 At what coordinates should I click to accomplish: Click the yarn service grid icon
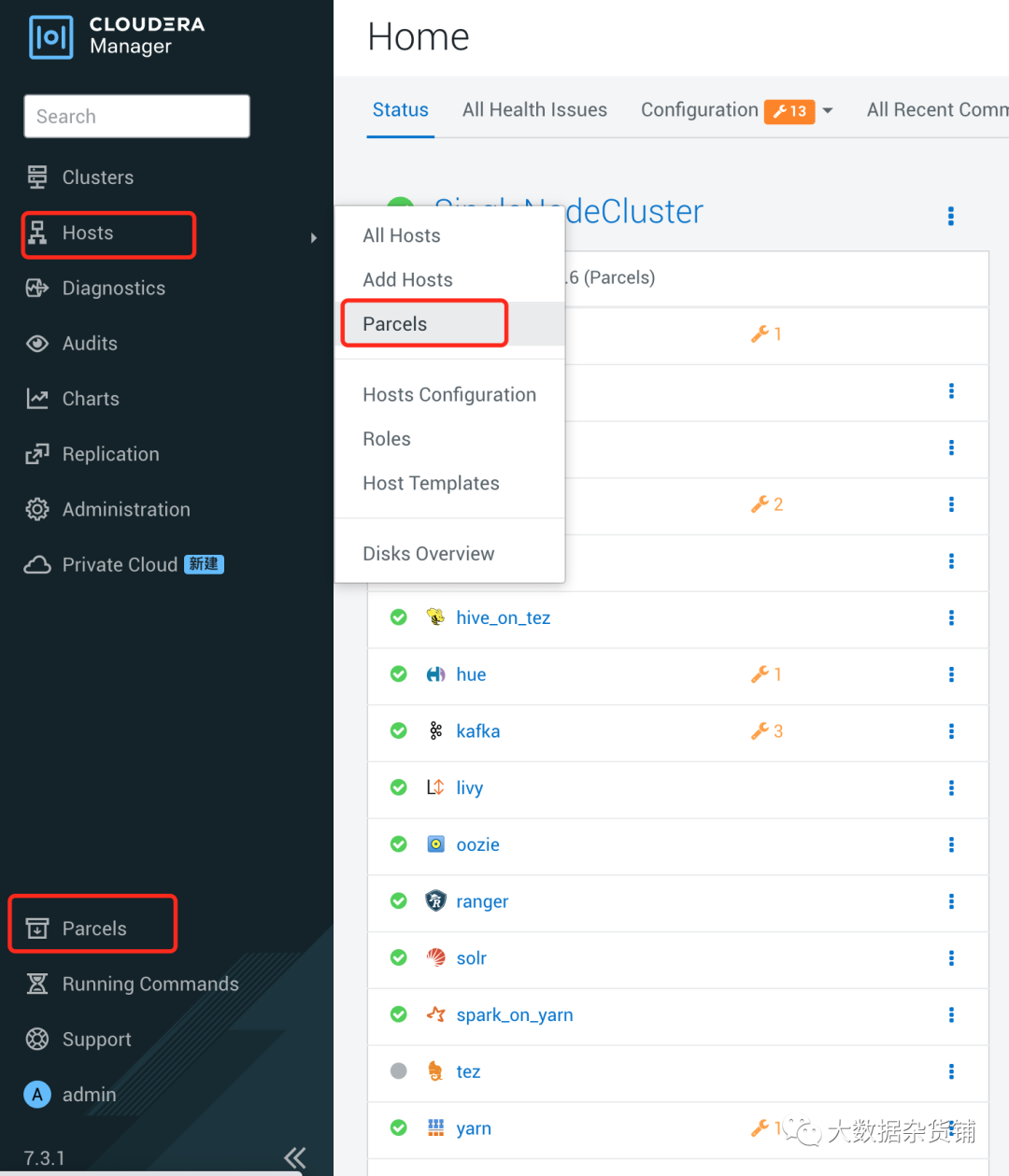435,1127
